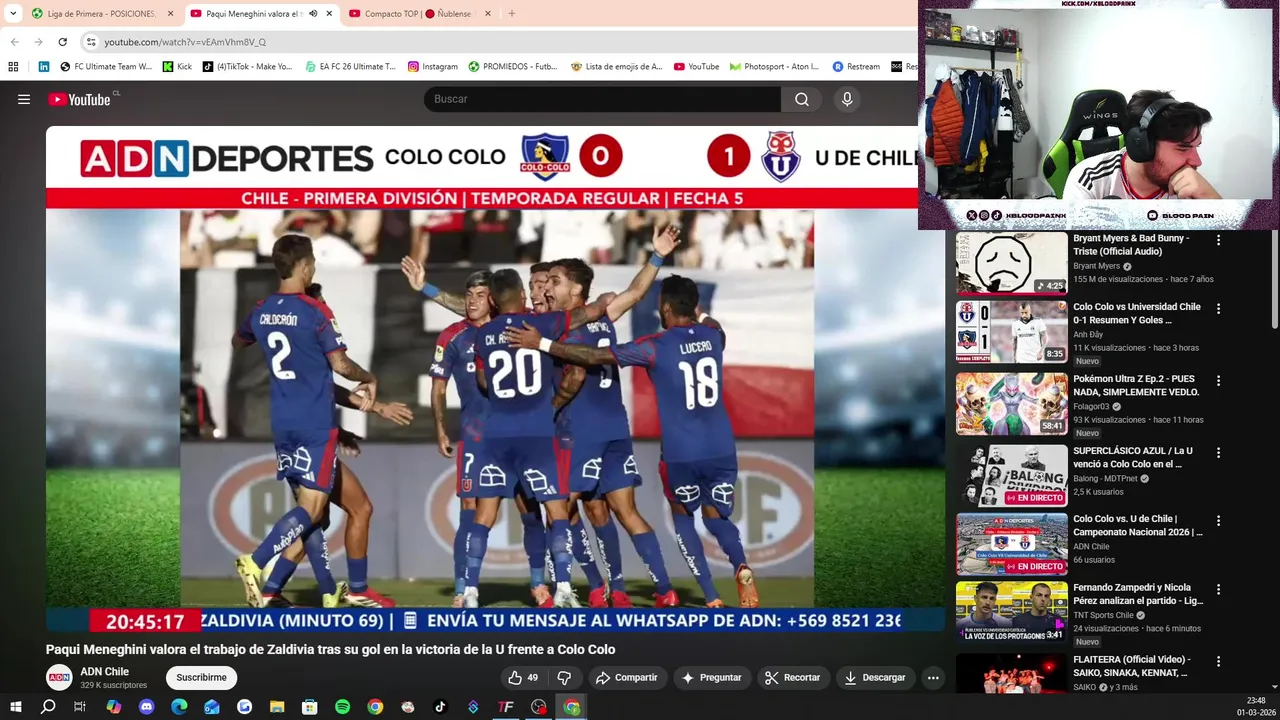
Task: Open the ADN Chile channel avatar
Action: [59, 677]
